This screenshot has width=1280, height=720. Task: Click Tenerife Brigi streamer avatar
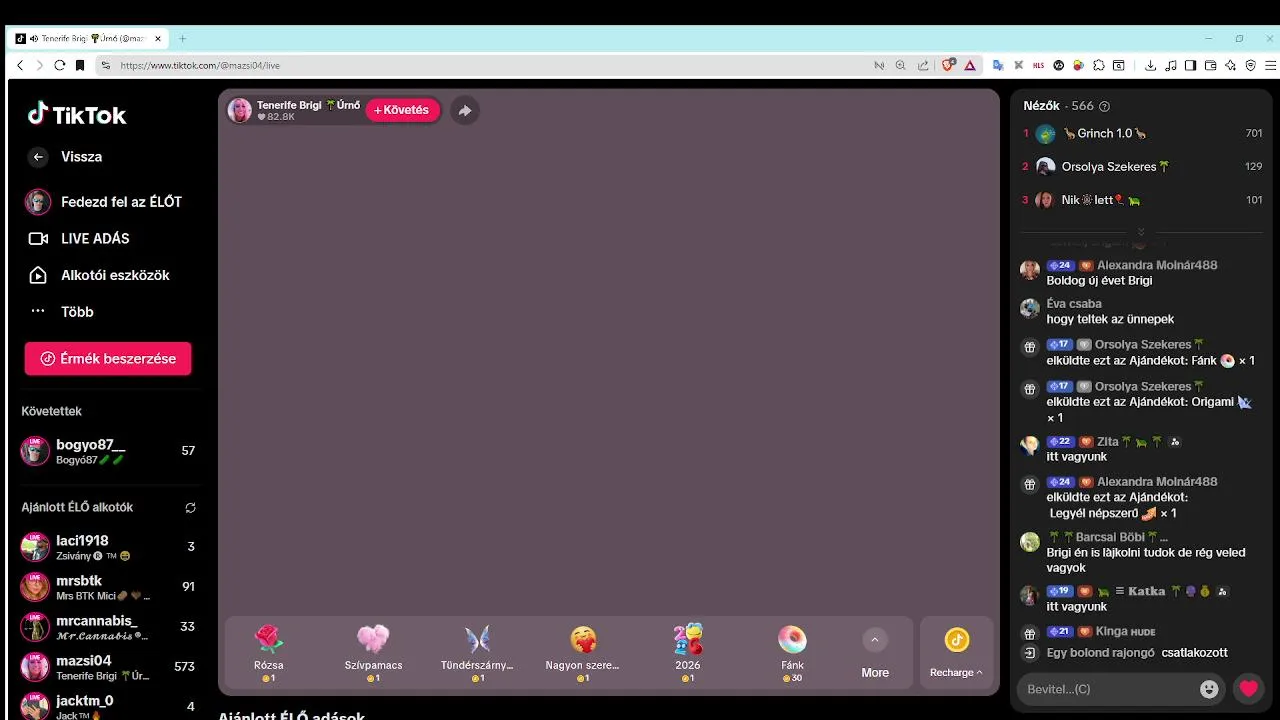point(240,110)
